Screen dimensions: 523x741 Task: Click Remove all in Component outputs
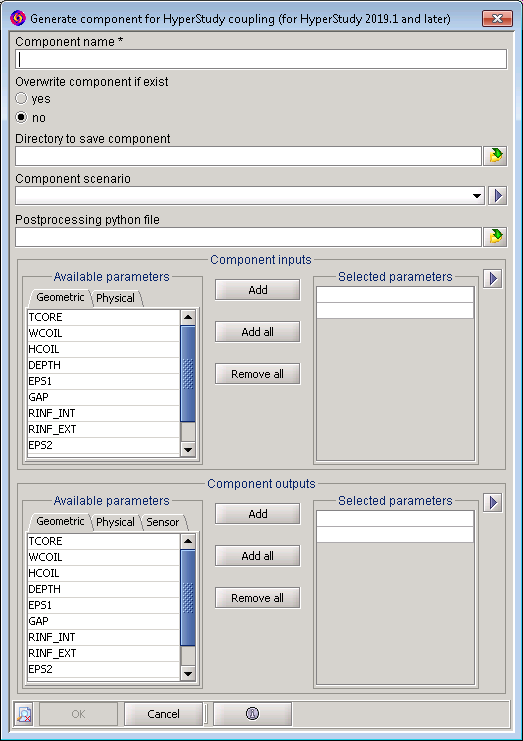pyautogui.click(x=257, y=598)
